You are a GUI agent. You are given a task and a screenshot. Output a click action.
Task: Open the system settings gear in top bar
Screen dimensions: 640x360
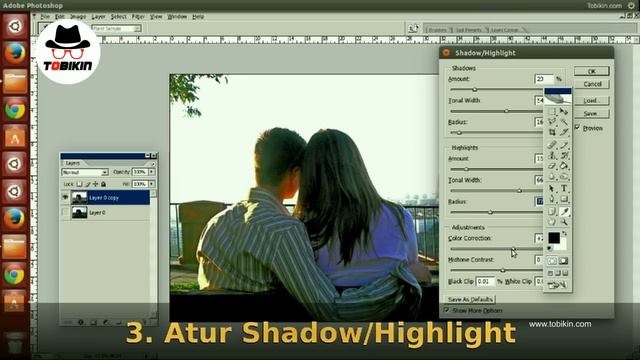tap(631, 5)
